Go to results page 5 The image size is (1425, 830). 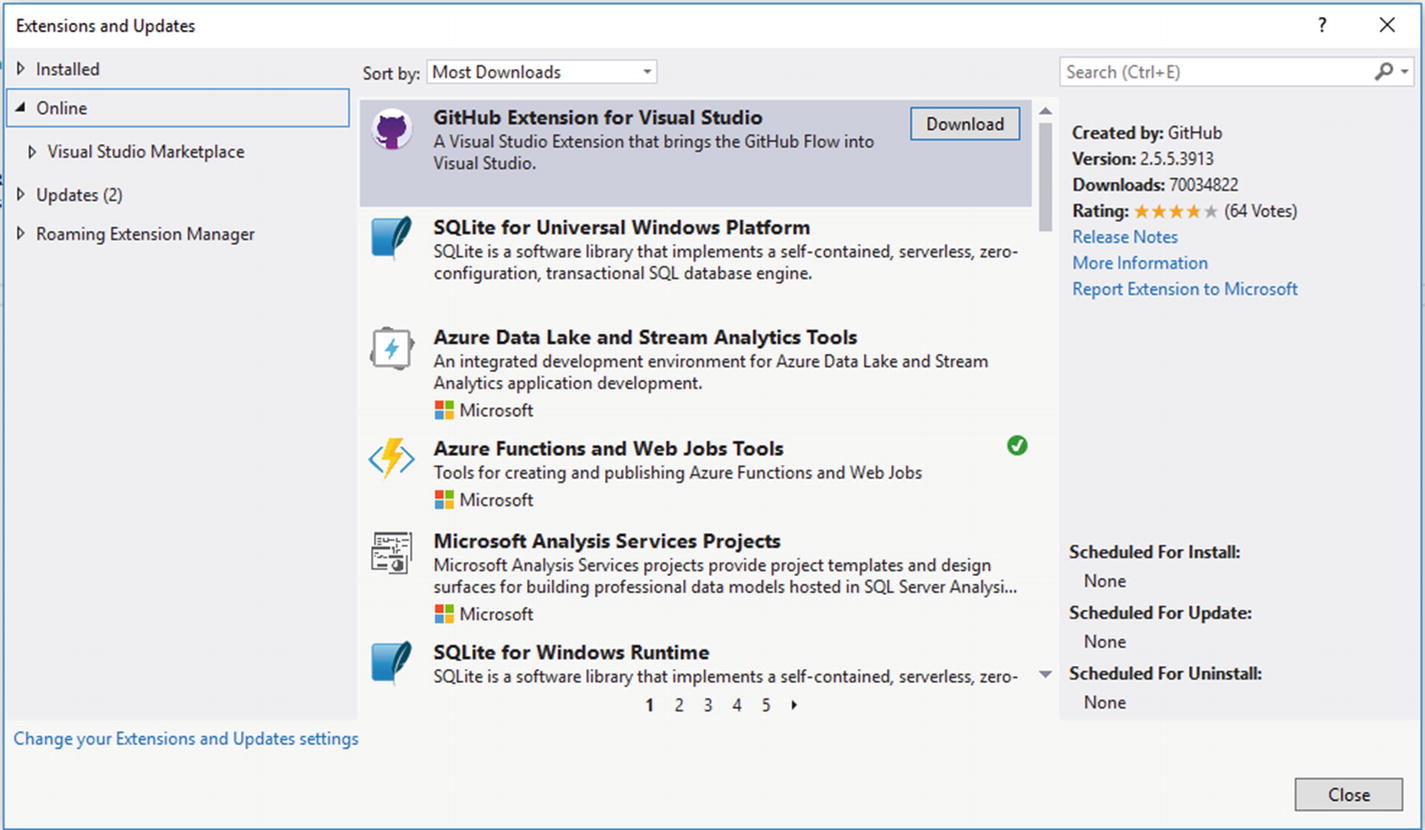pyautogui.click(x=766, y=705)
